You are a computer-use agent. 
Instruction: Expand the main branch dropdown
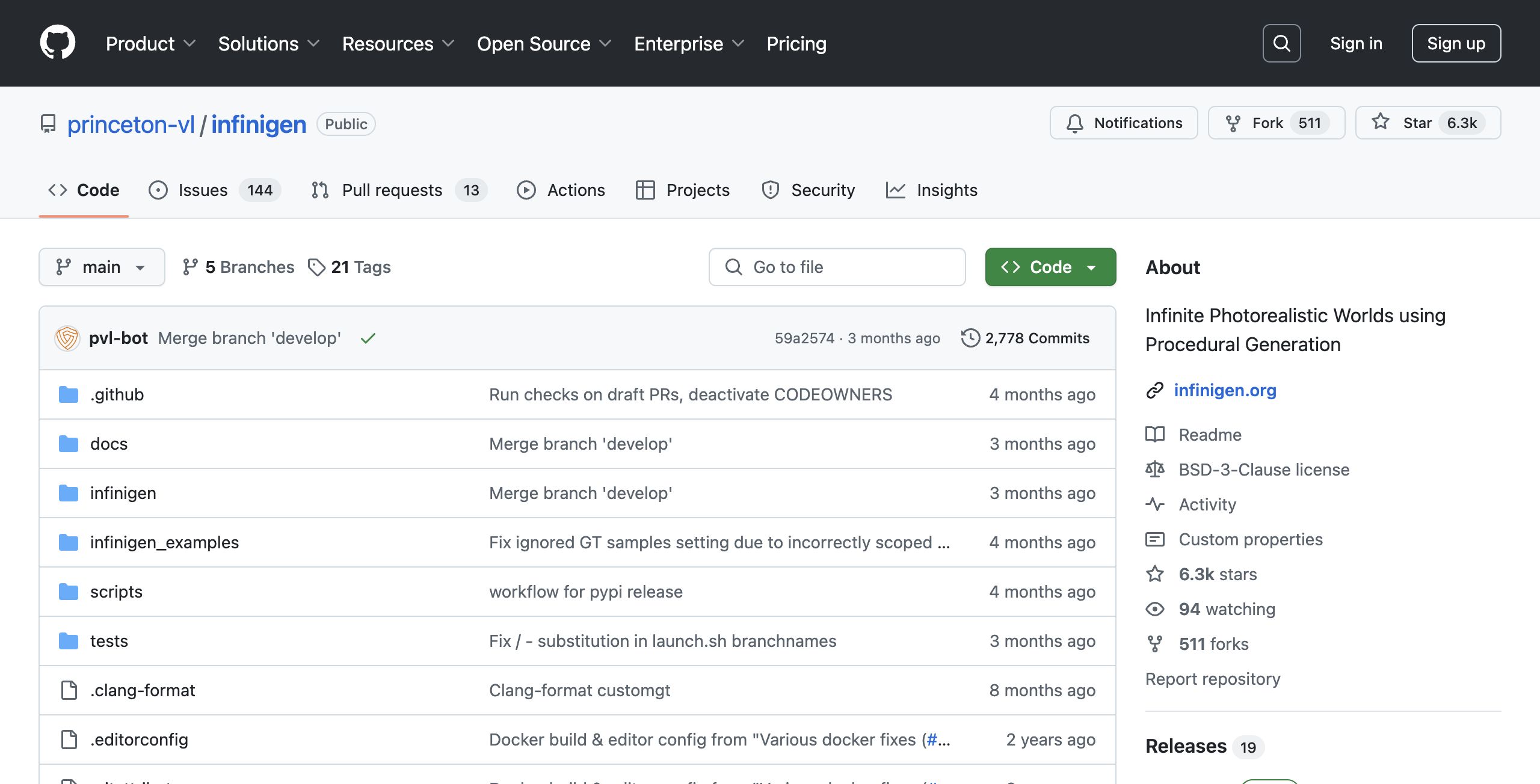pyautogui.click(x=102, y=267)
